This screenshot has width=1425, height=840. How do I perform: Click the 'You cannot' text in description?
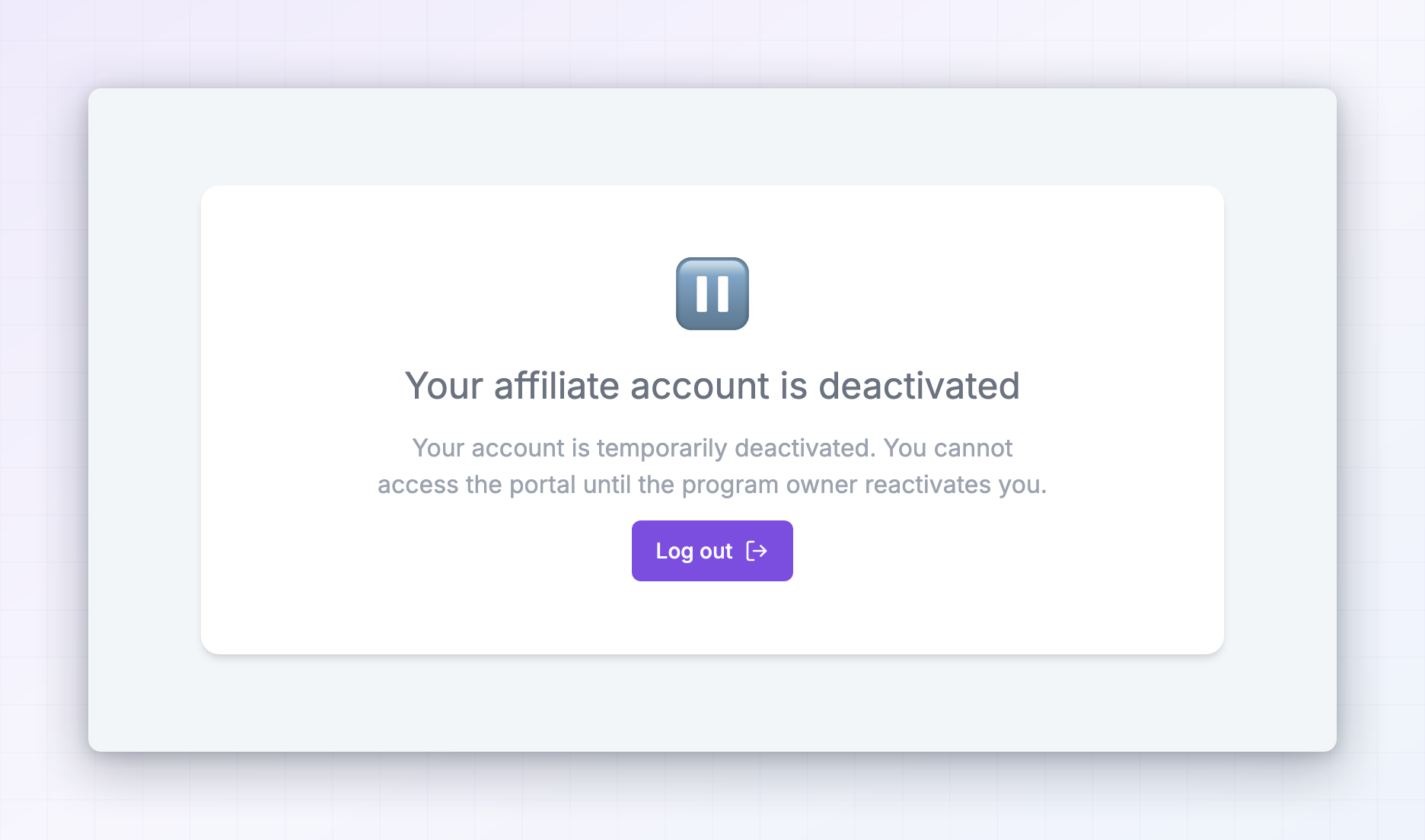[948, 448]
